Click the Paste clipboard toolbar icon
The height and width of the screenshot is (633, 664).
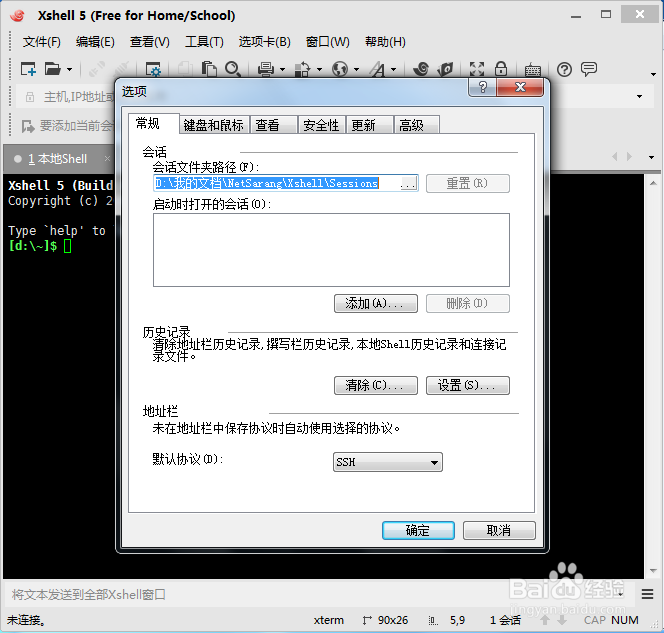pos(209,69)
